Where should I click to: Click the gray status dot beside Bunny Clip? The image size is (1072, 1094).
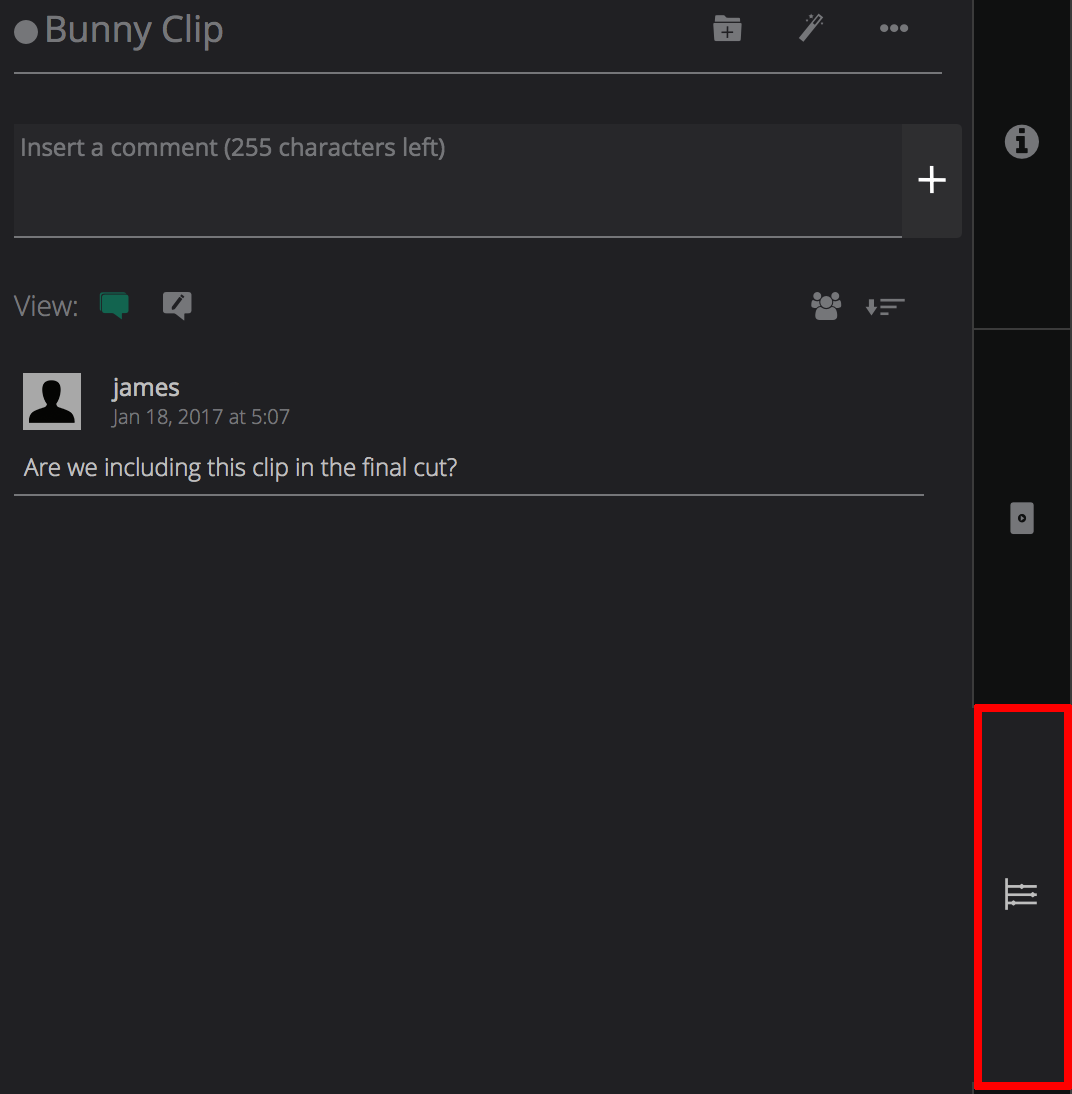26,32
